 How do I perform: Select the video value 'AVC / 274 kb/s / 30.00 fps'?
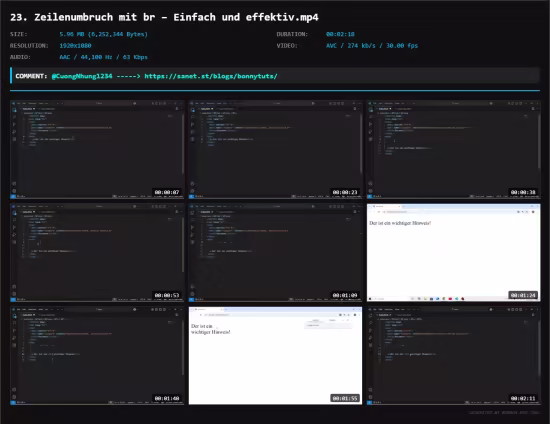(x=372, y=46)
